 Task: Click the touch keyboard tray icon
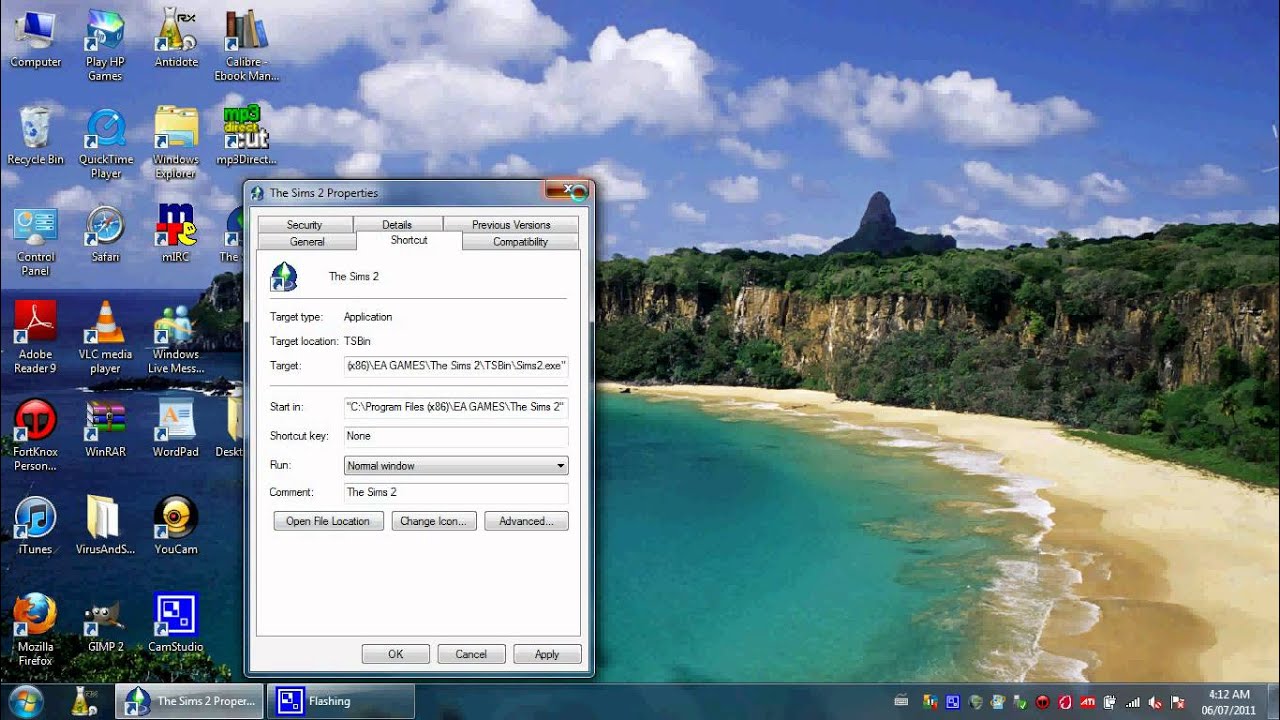click(x=901, y=701)
